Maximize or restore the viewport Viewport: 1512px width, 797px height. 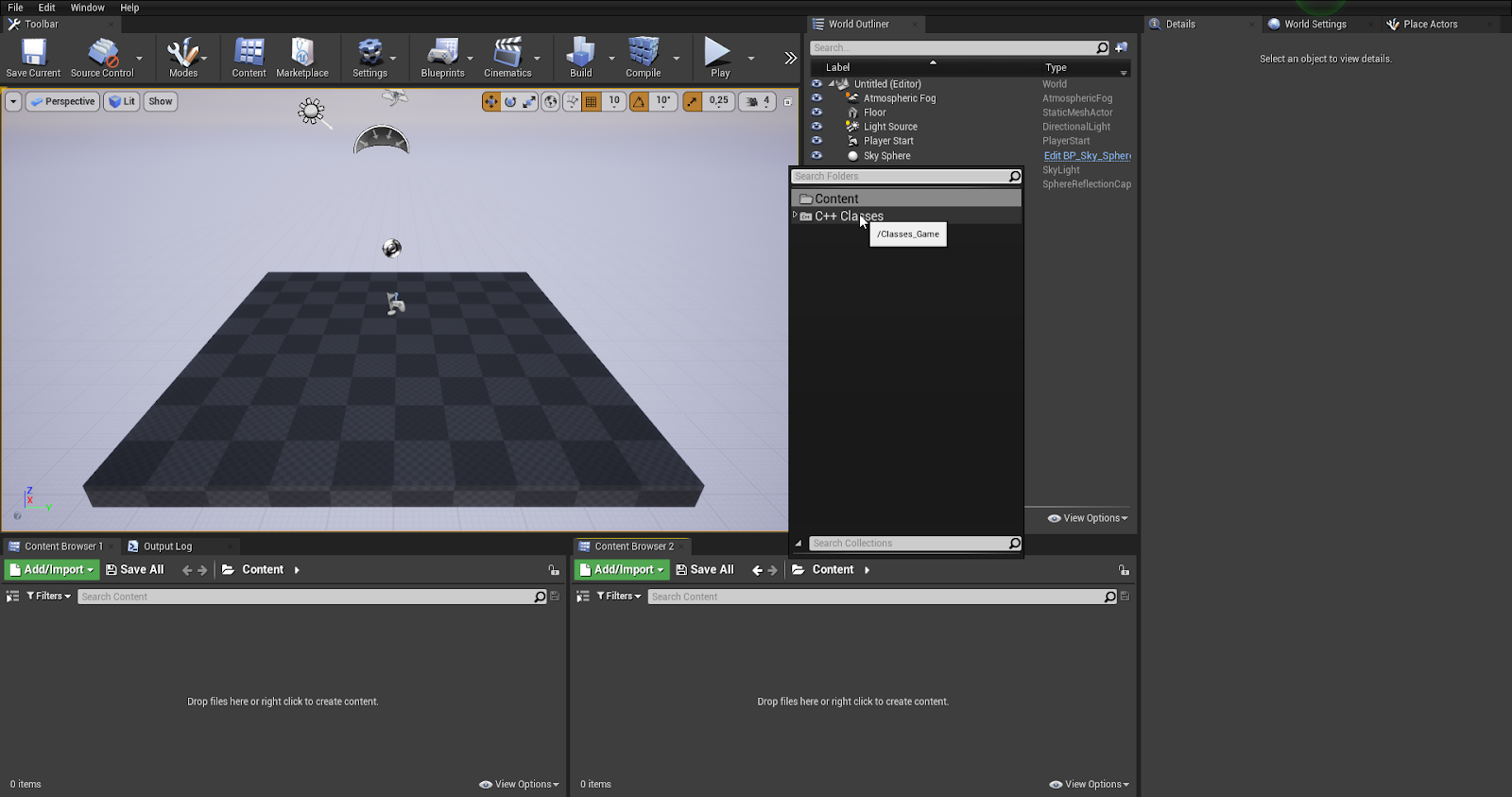[x=787, y=101]
